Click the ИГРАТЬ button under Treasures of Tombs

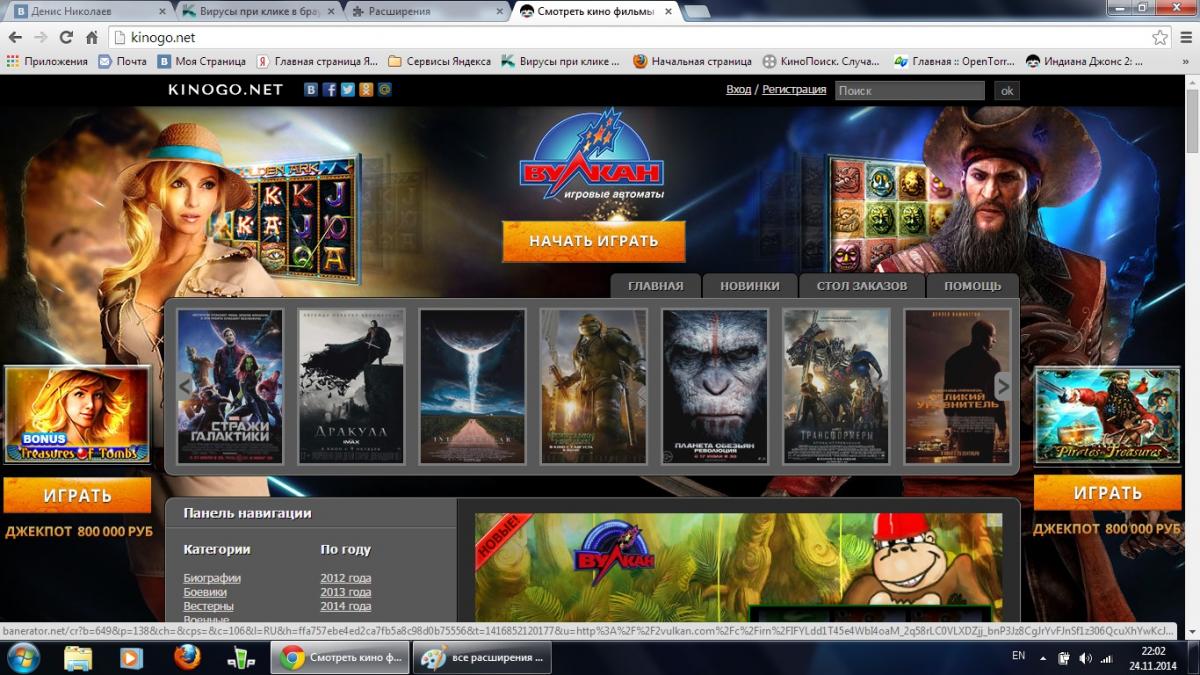[x=77, y=495]
